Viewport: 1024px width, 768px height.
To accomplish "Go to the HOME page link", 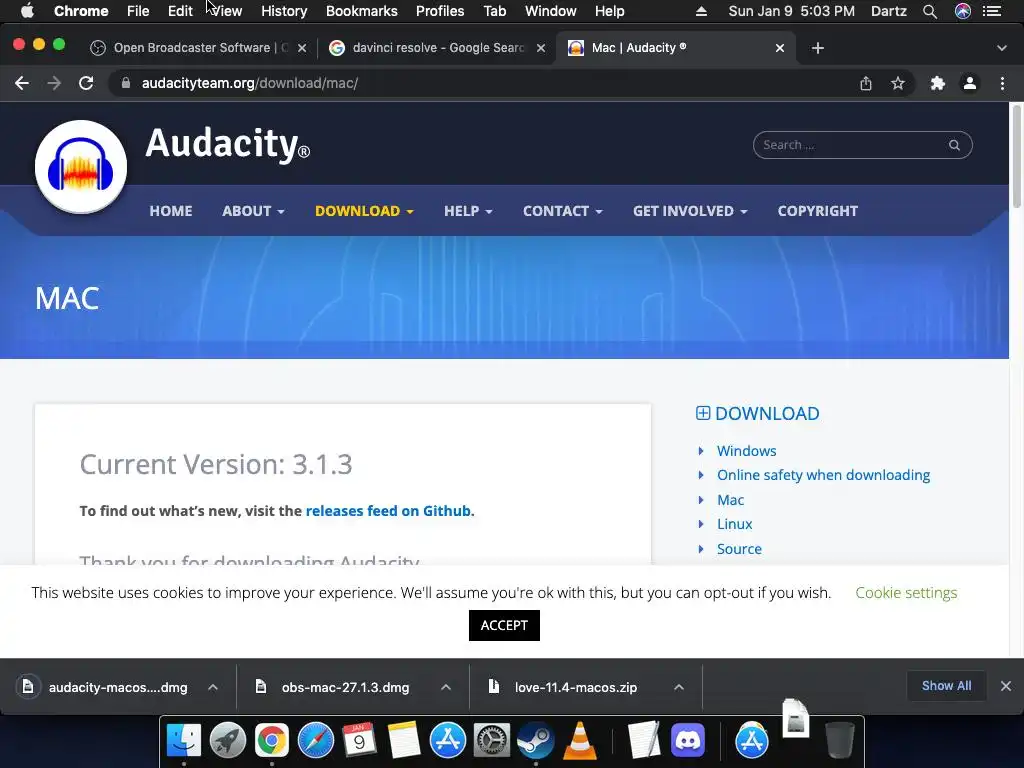I will click(171, 211).
